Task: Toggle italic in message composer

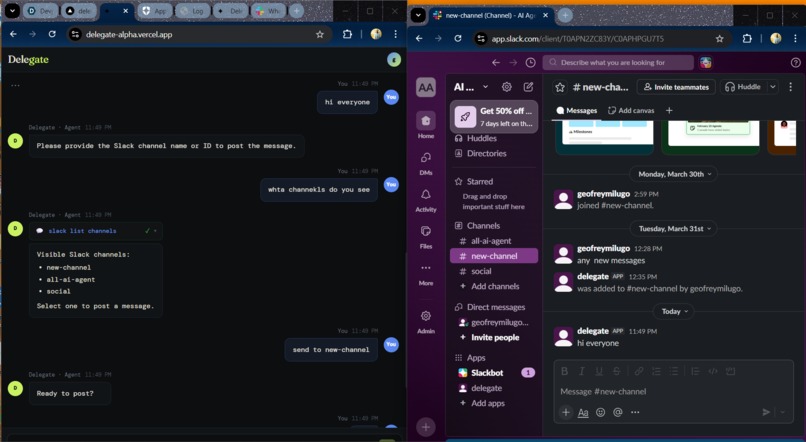Action: 581,371
